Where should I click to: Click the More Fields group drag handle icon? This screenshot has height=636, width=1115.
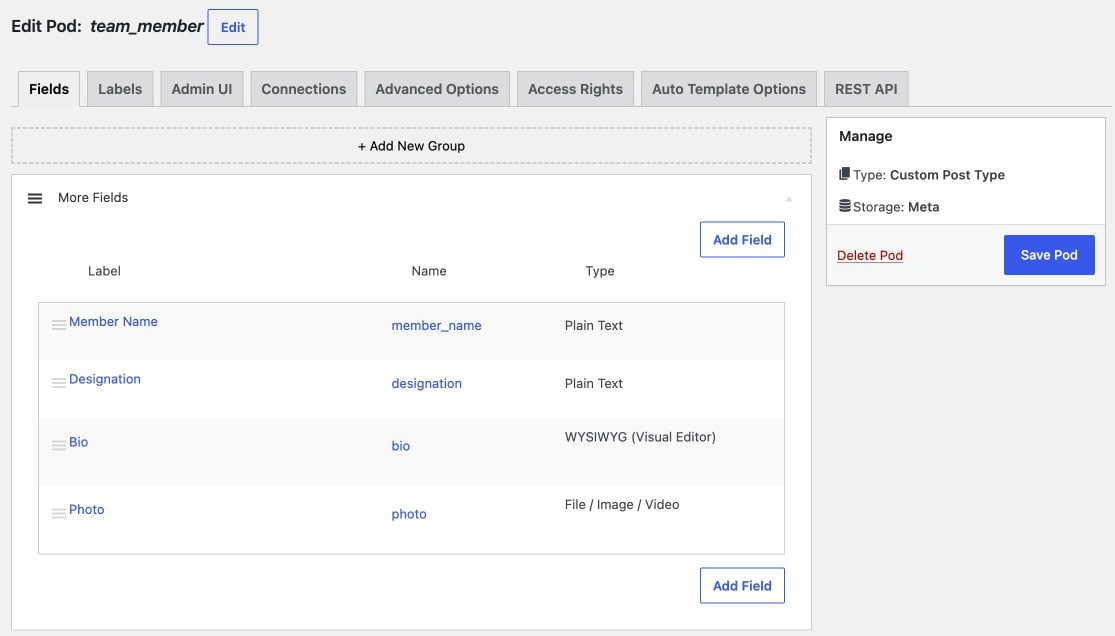(x=35, y=198)
